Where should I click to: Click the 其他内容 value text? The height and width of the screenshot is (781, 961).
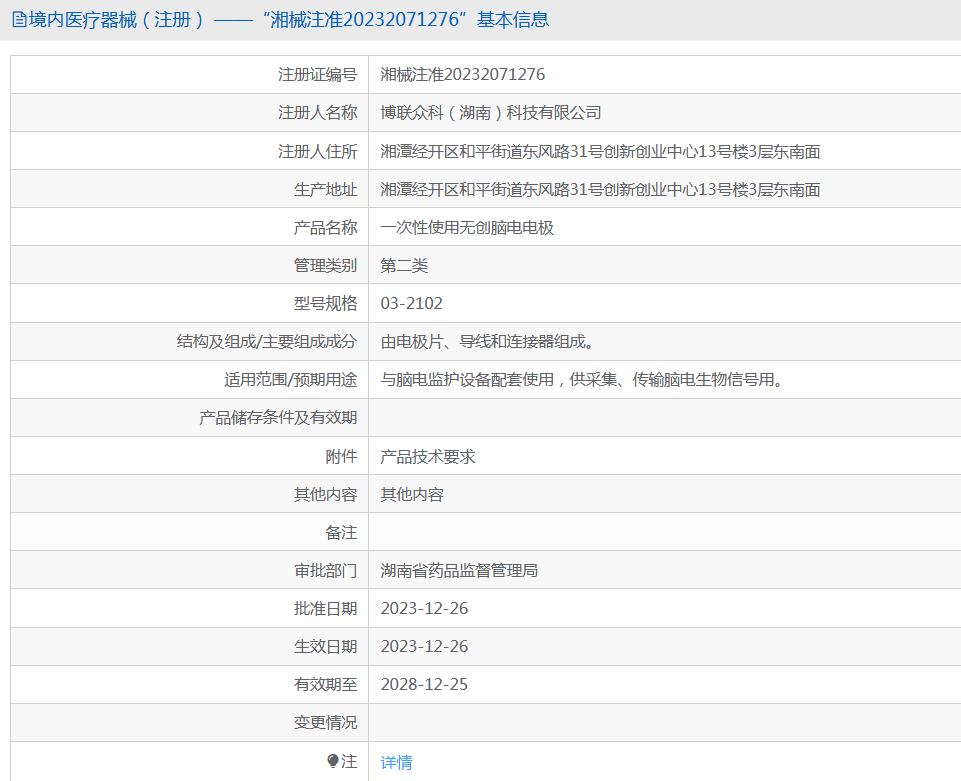412,495
